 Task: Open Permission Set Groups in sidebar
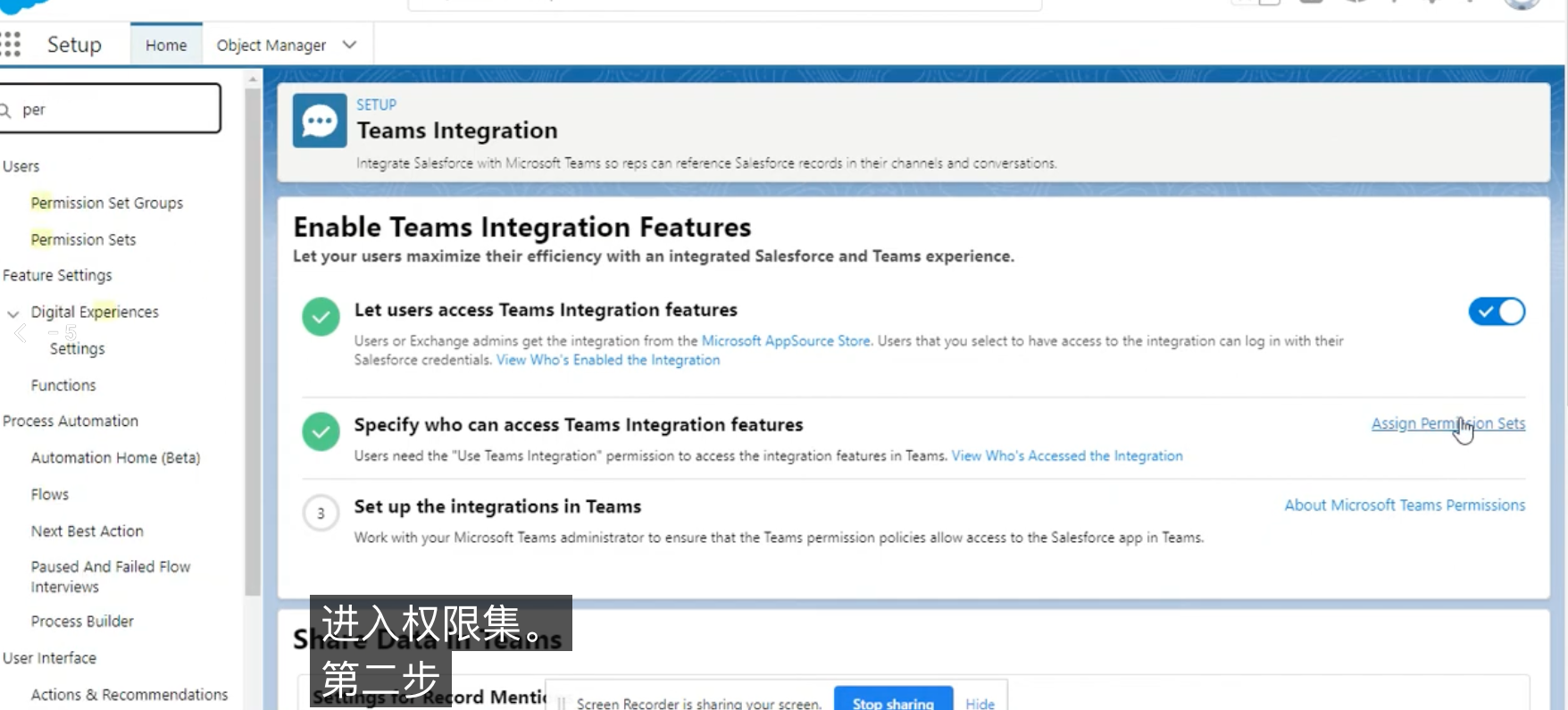107,203
